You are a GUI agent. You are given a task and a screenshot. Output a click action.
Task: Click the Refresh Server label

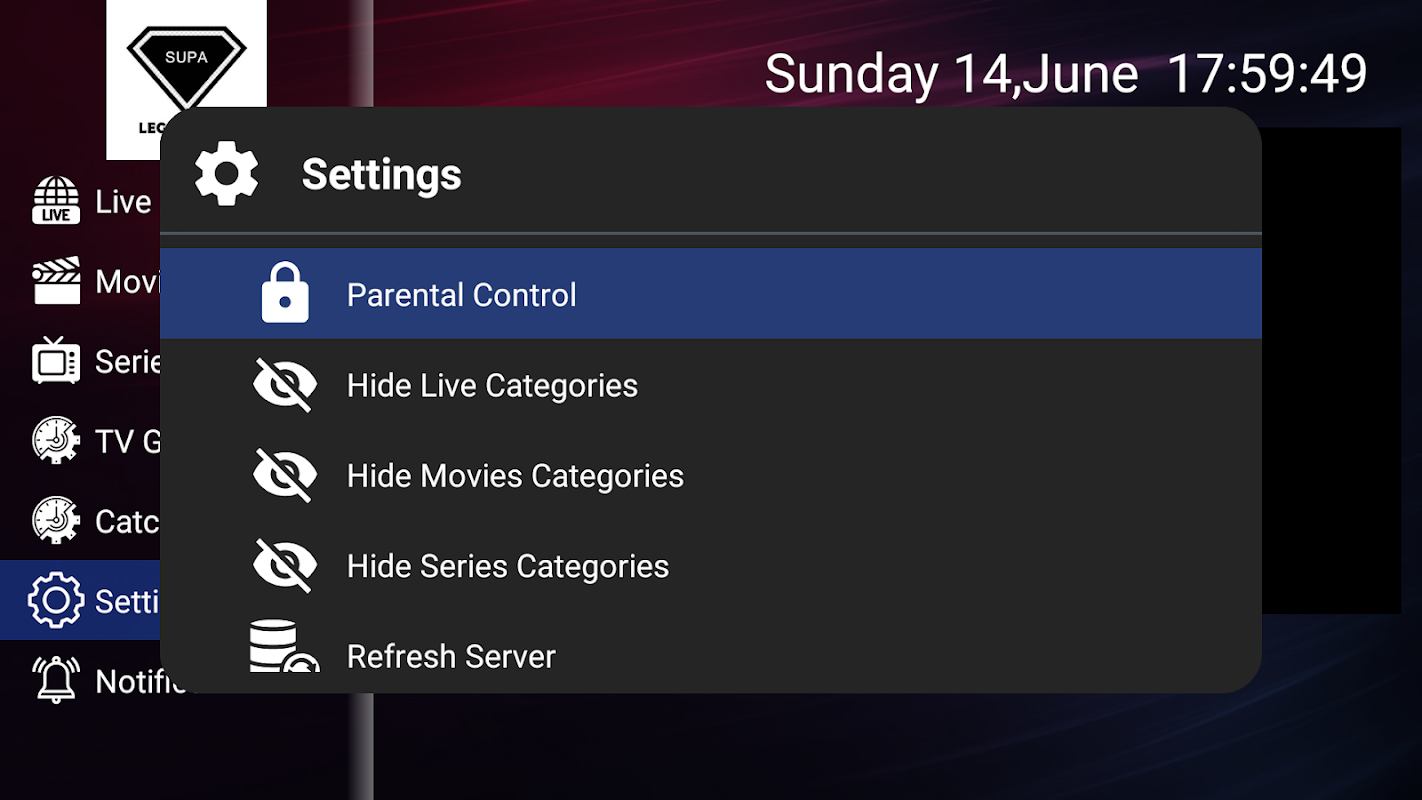point(451,657)
